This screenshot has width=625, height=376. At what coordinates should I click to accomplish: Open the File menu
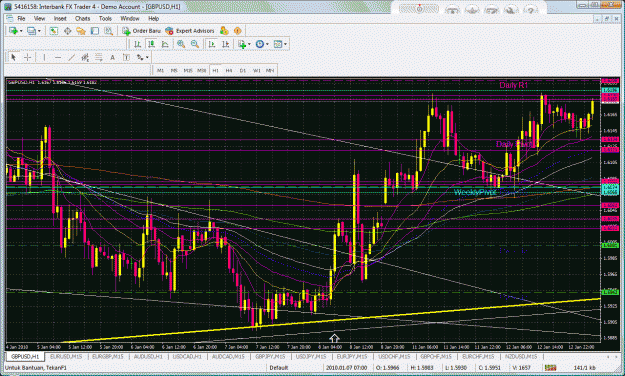[21, 18]
